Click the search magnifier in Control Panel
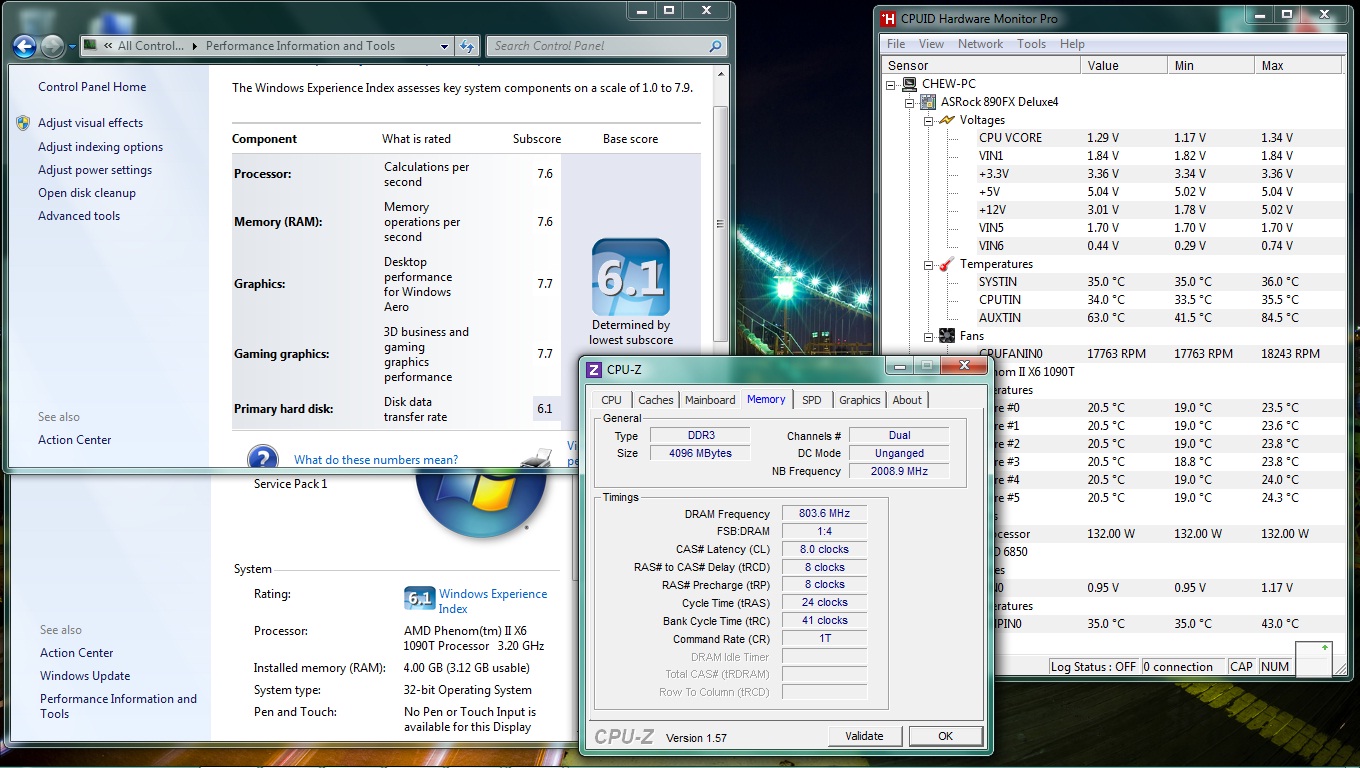 (715, 46)
